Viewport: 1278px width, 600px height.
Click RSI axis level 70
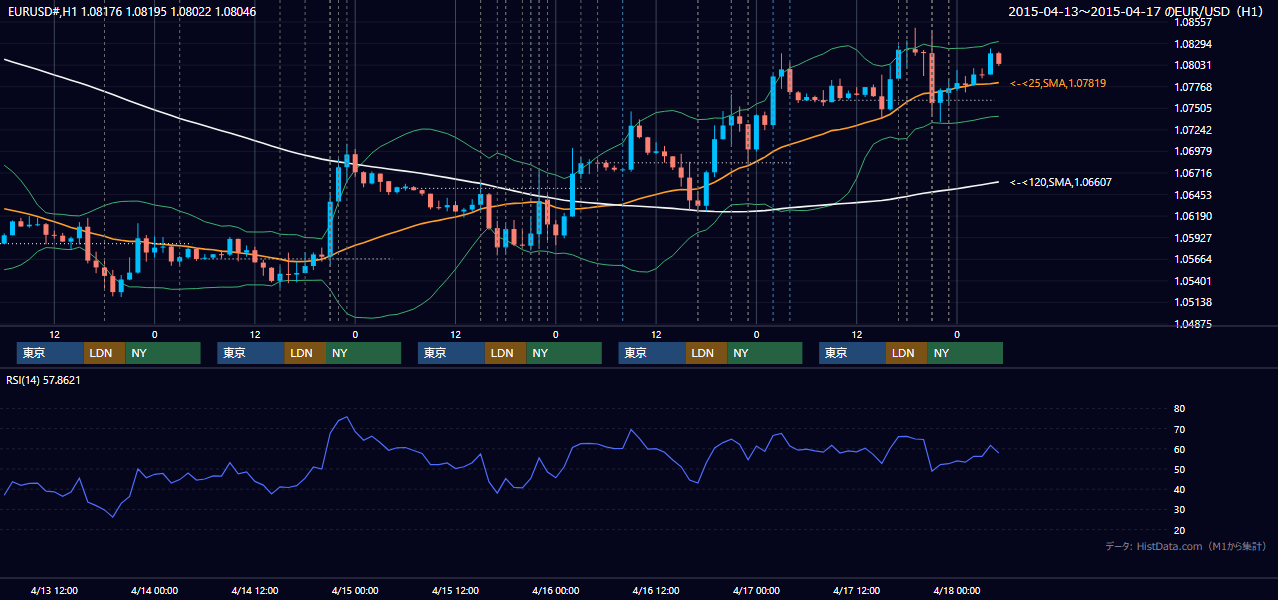[x=1179, y=429]
